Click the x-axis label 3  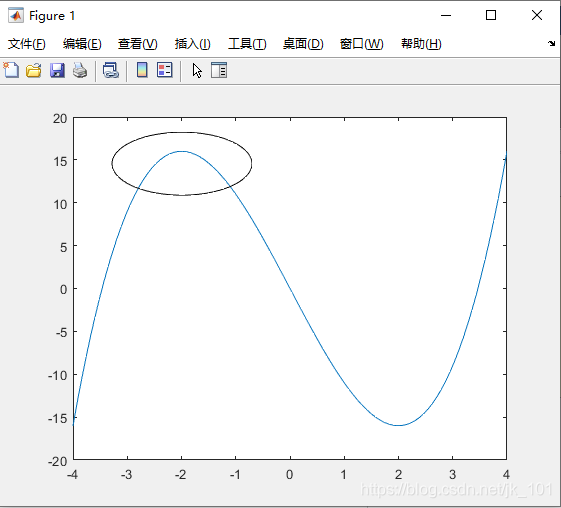click(x=453, y=475)
